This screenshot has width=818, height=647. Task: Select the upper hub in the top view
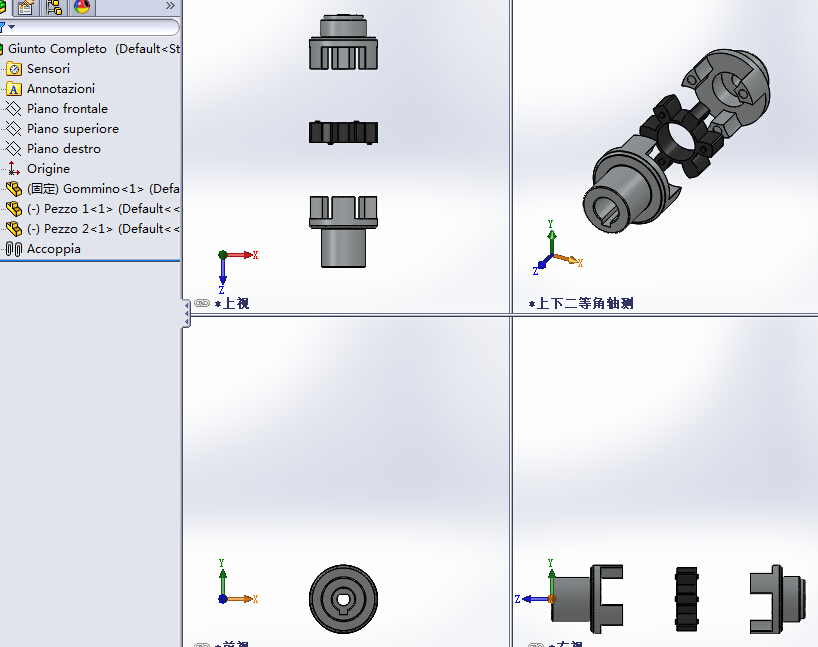(343, 42)
